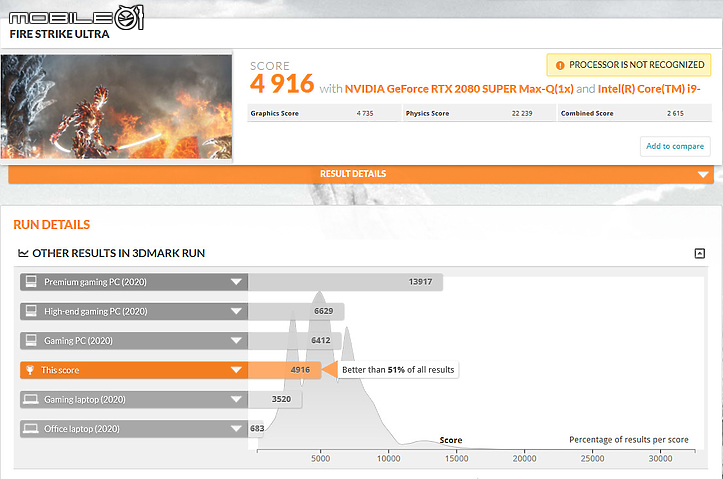
Task: Click the Office laptop (2020) laptop icon
Action: (x=31, y=429)
